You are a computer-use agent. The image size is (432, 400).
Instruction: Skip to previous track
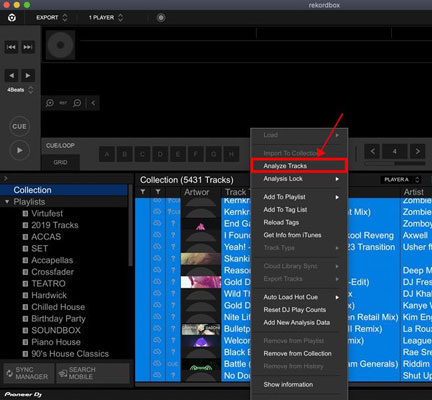[x=11, y=47]
